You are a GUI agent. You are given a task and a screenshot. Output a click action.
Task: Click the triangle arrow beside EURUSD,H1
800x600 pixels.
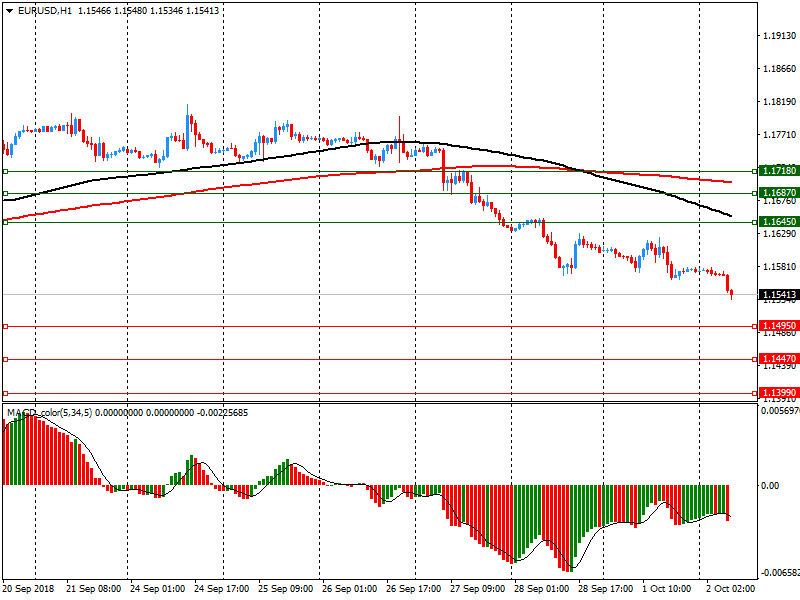9,10
